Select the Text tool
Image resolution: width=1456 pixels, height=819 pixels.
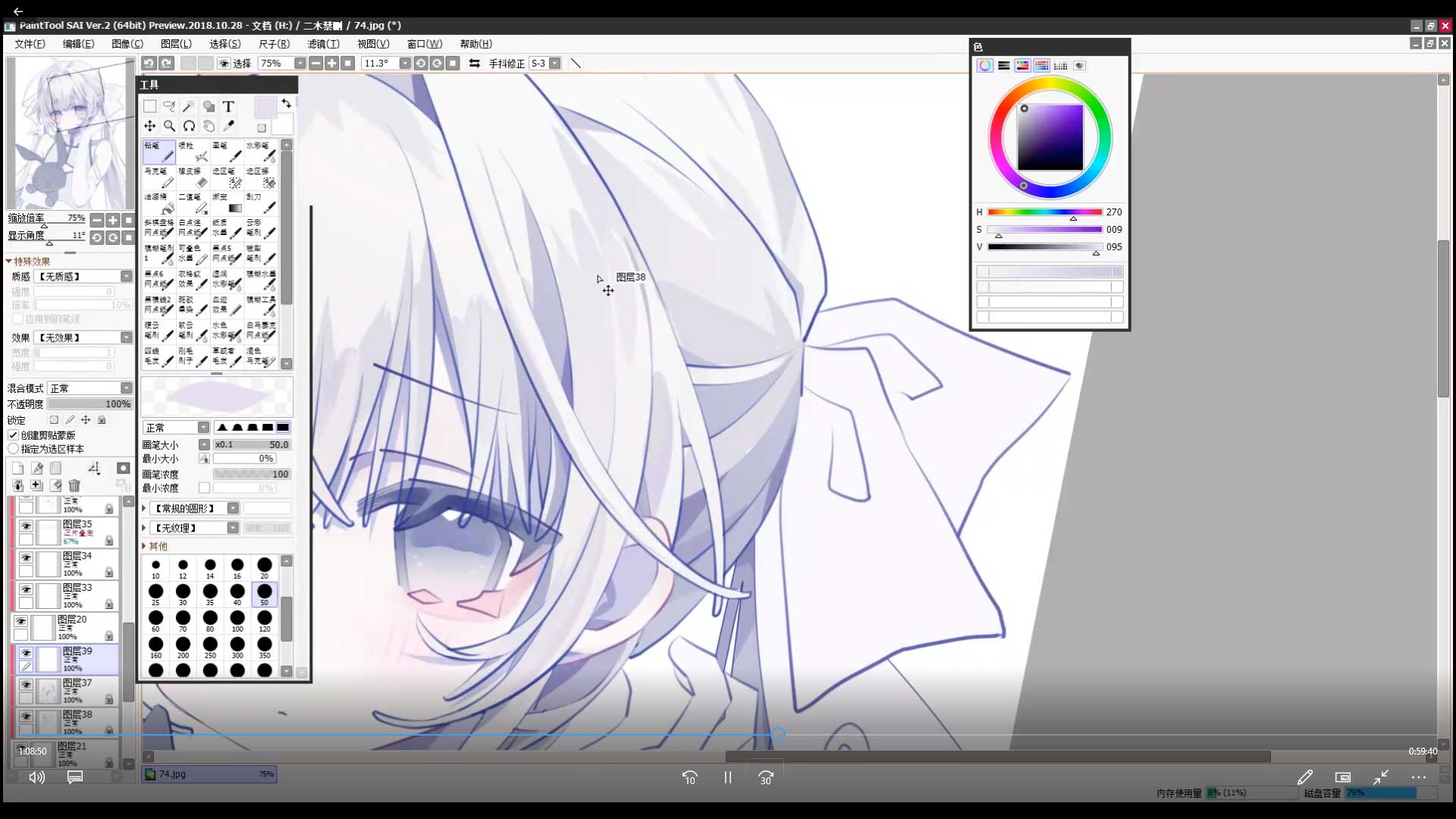(x=228, y=106)
